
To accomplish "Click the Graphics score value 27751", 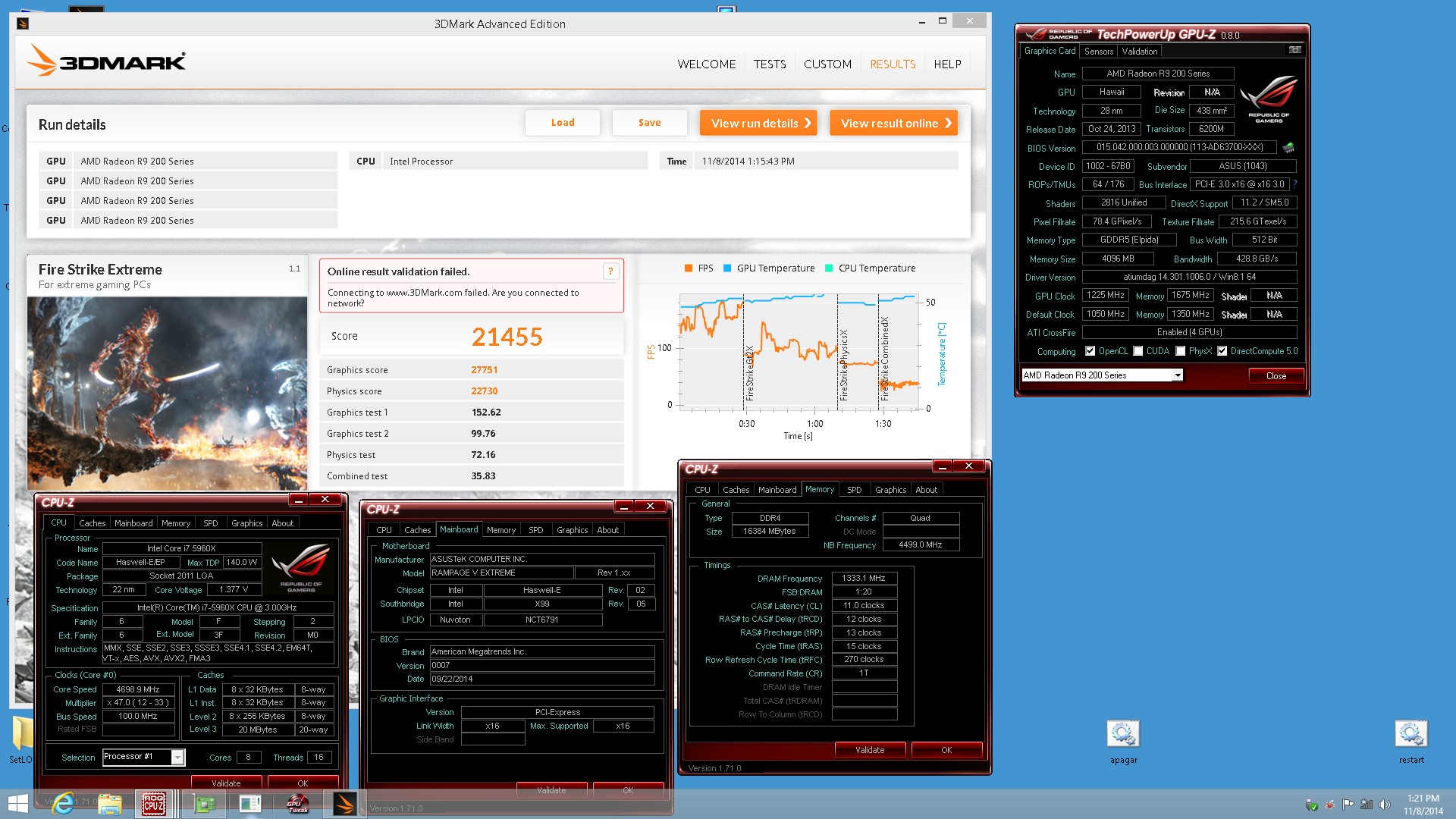I will click(x=485, y=370).
